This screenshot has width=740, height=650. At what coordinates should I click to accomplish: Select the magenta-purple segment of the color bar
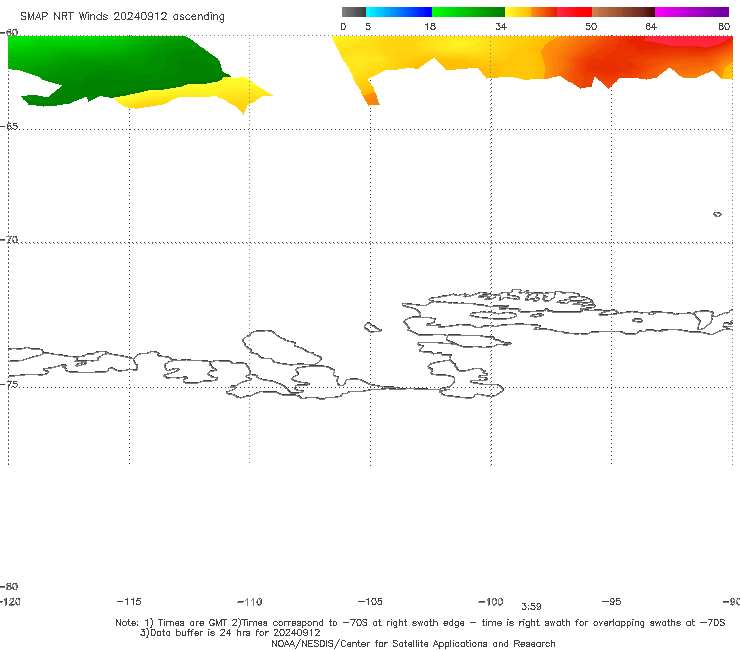click(692, 12)
